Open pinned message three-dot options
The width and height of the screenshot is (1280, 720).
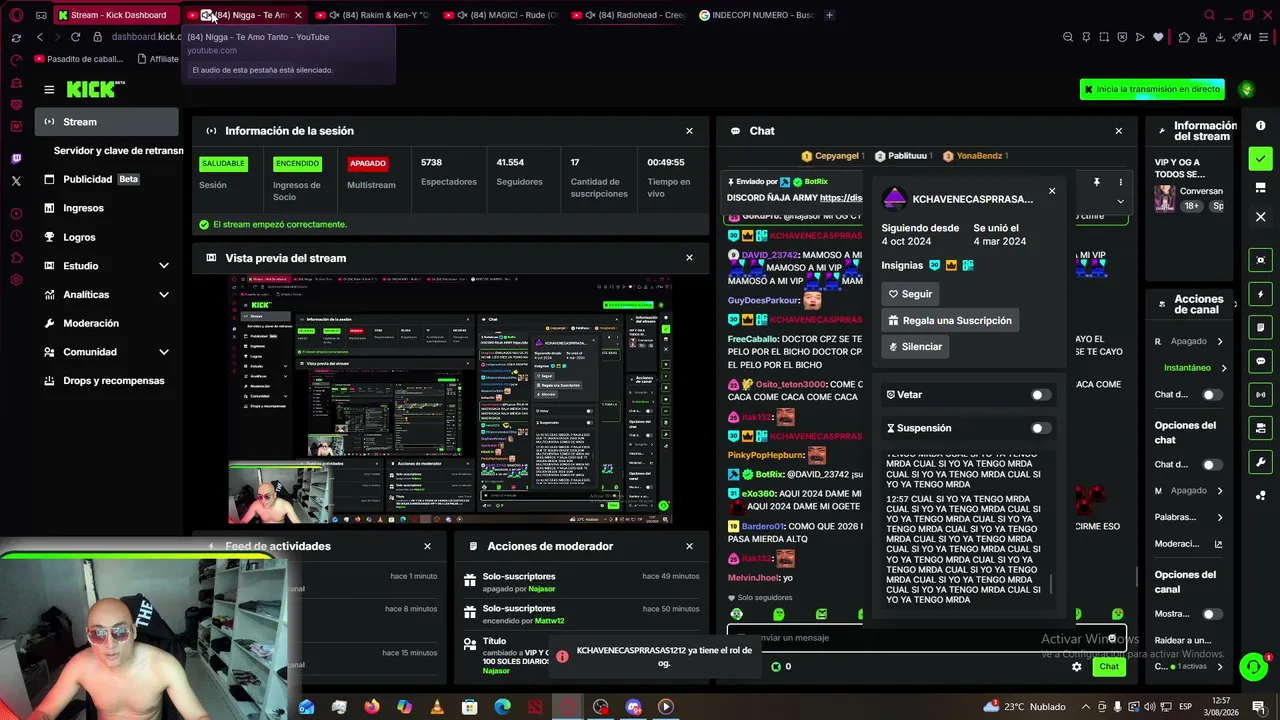click(1120, 182)
